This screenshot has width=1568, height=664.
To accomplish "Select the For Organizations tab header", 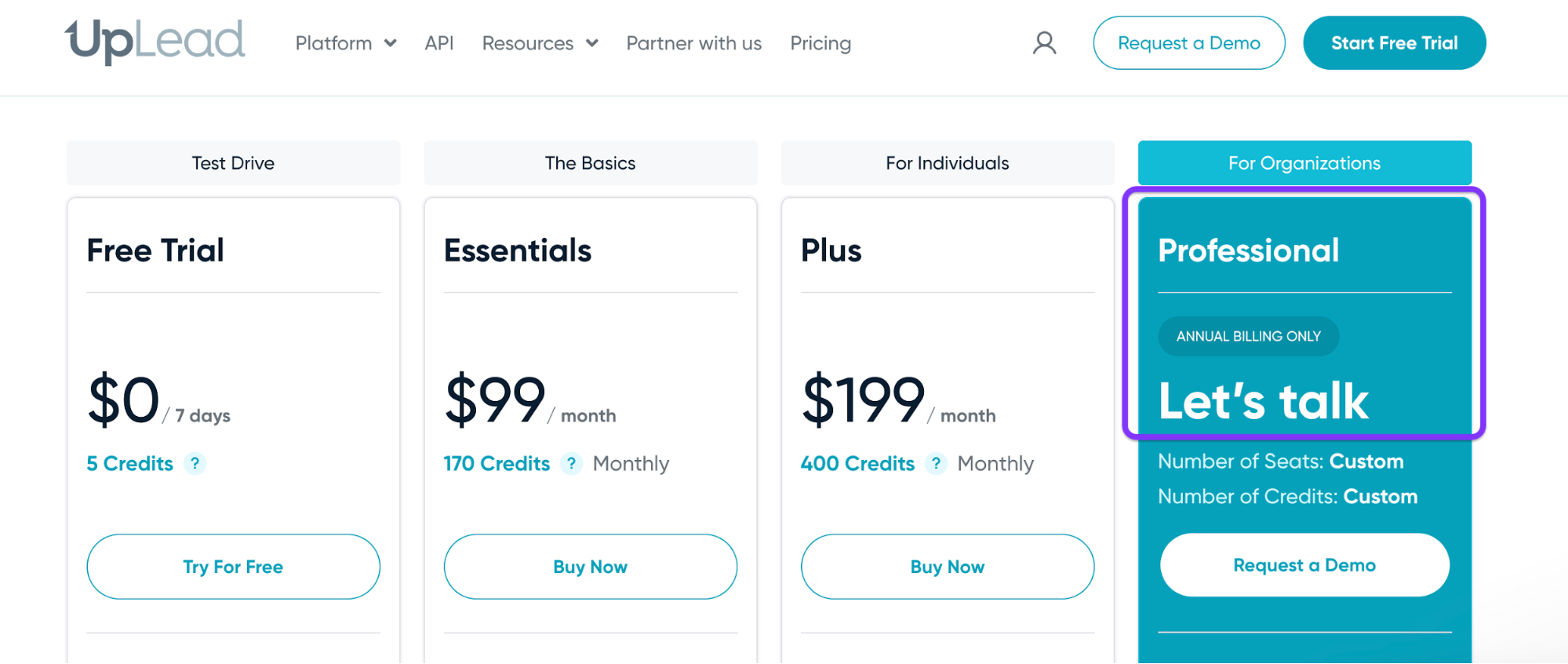I will click(x=1304, y=163).
